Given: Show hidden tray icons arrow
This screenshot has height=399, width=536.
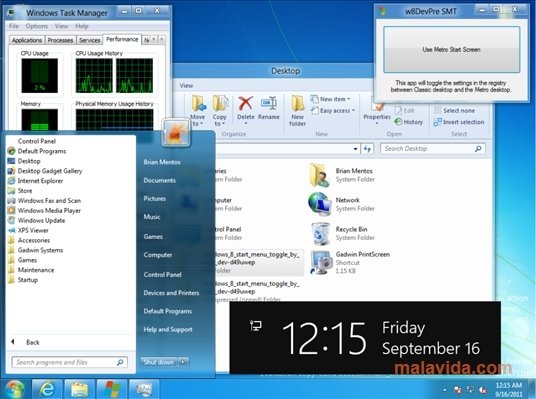Looking at the screenshot, I should coord(445,389).
